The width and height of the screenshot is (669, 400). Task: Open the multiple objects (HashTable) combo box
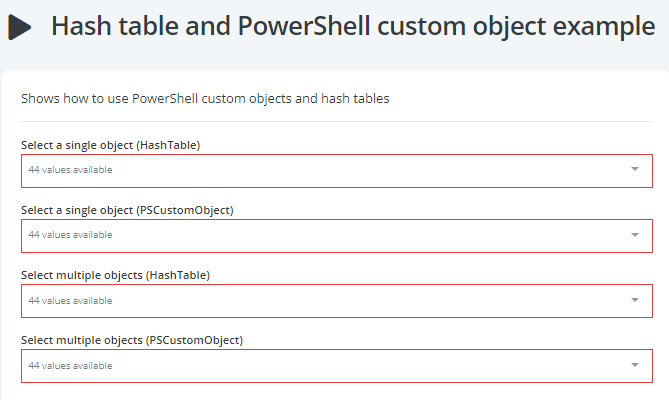pos(337,301)
